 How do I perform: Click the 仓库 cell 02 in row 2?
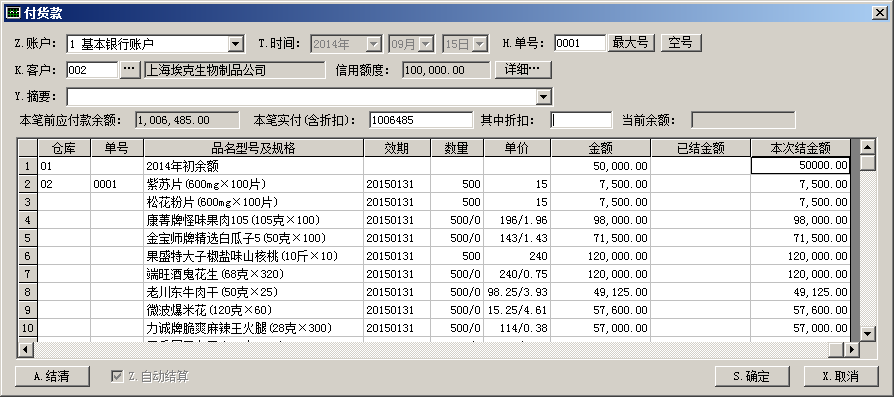tap(64, 184)
